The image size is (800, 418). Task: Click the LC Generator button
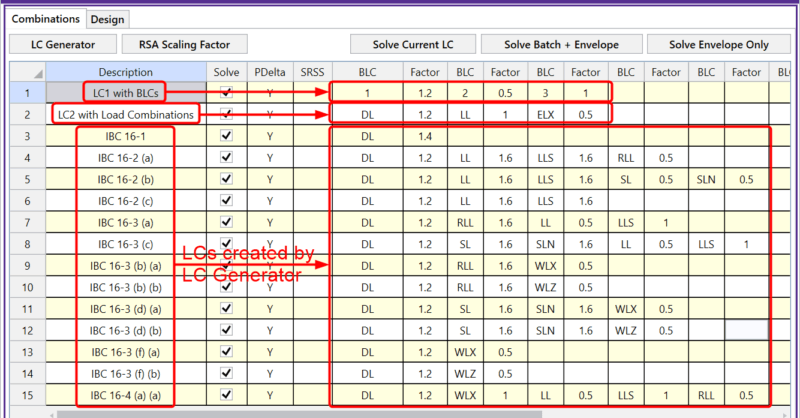[x=63, y=45]
